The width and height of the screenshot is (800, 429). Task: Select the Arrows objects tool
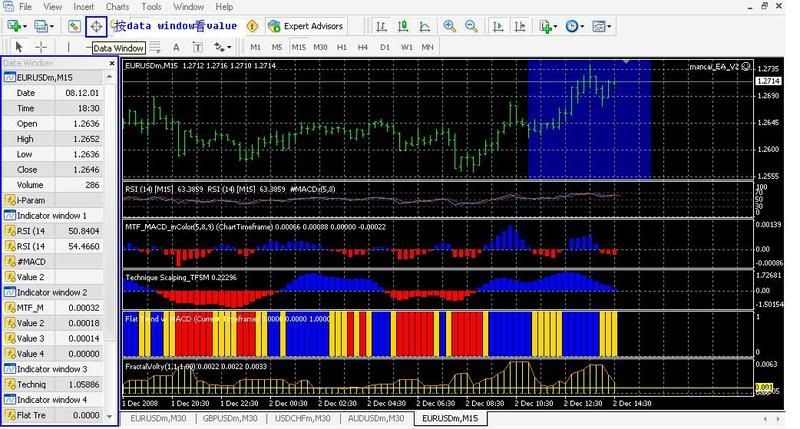219,47
